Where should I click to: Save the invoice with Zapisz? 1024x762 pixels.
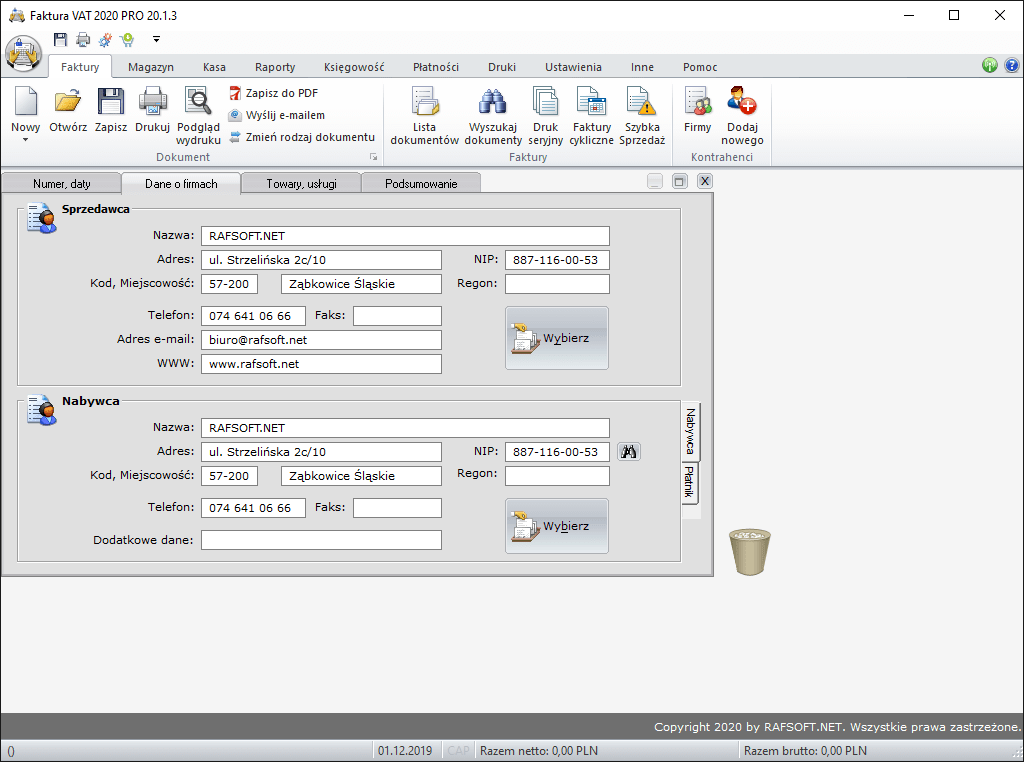click(111, 110)
